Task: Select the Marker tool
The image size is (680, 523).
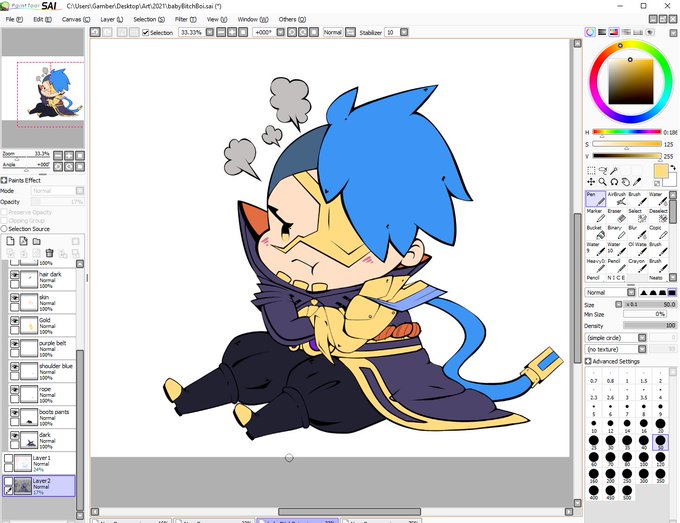Action: [595, 216]
